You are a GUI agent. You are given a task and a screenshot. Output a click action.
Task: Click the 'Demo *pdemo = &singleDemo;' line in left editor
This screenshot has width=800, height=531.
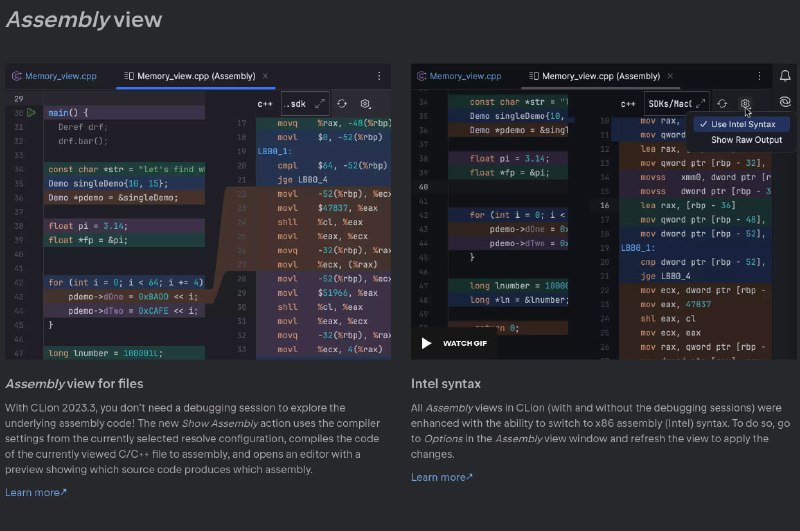(113, 198)
